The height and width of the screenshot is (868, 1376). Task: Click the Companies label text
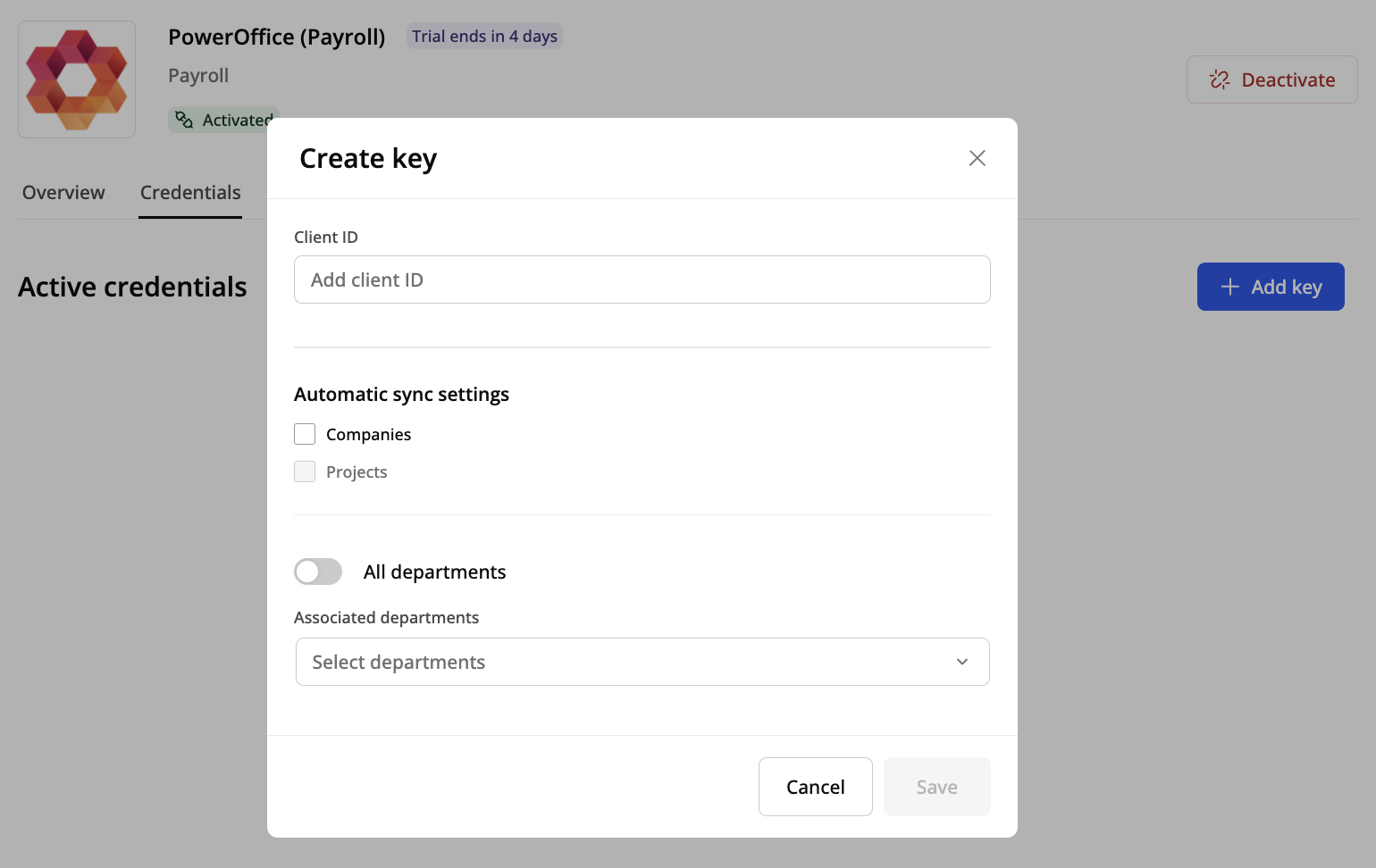(368, 435)
